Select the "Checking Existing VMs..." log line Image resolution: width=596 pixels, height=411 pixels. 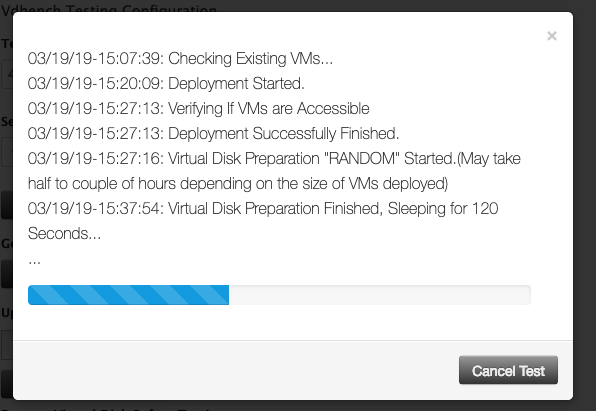[180, 59]
